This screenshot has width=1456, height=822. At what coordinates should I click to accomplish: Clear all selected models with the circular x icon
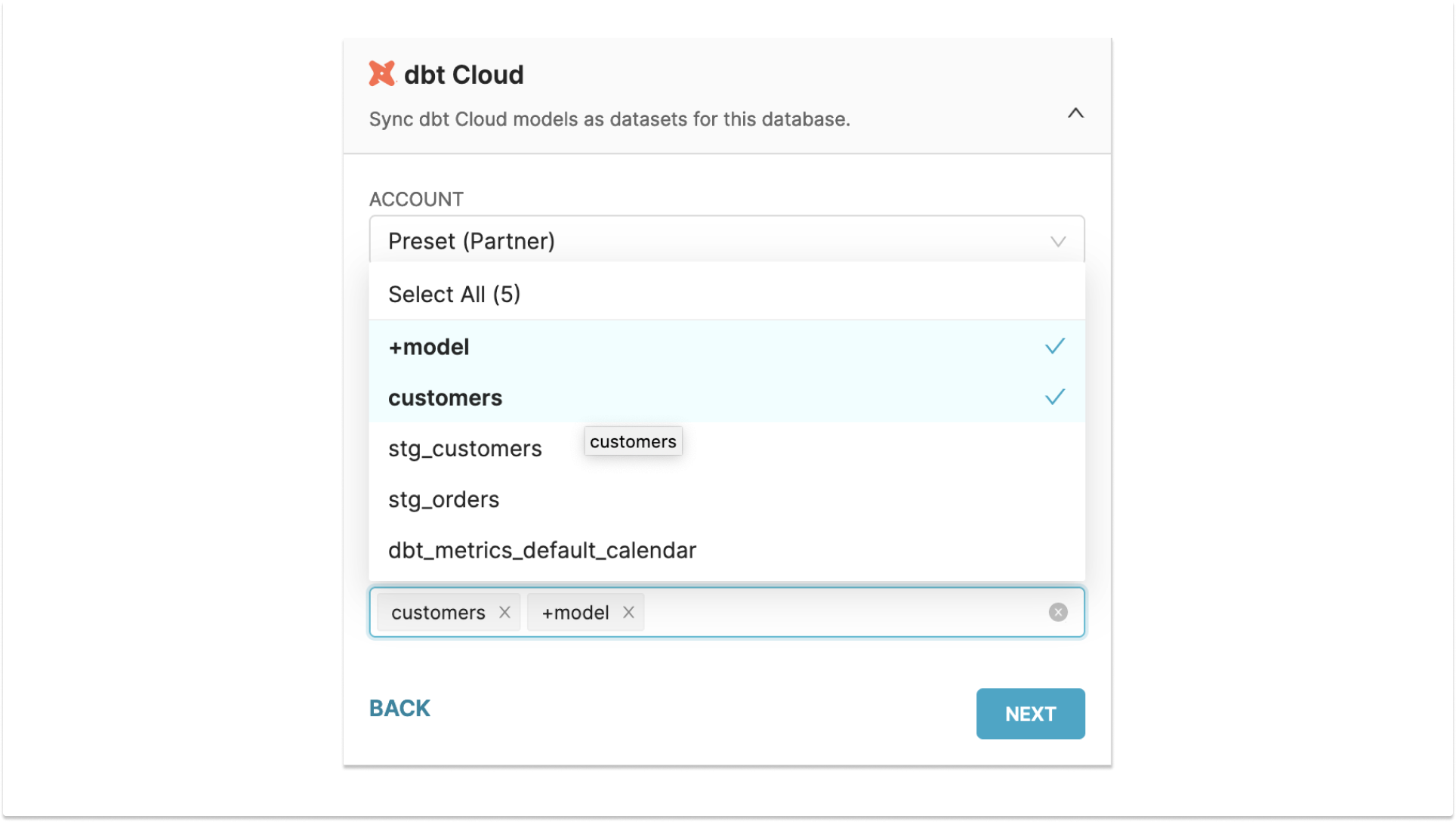point(1058,612)
